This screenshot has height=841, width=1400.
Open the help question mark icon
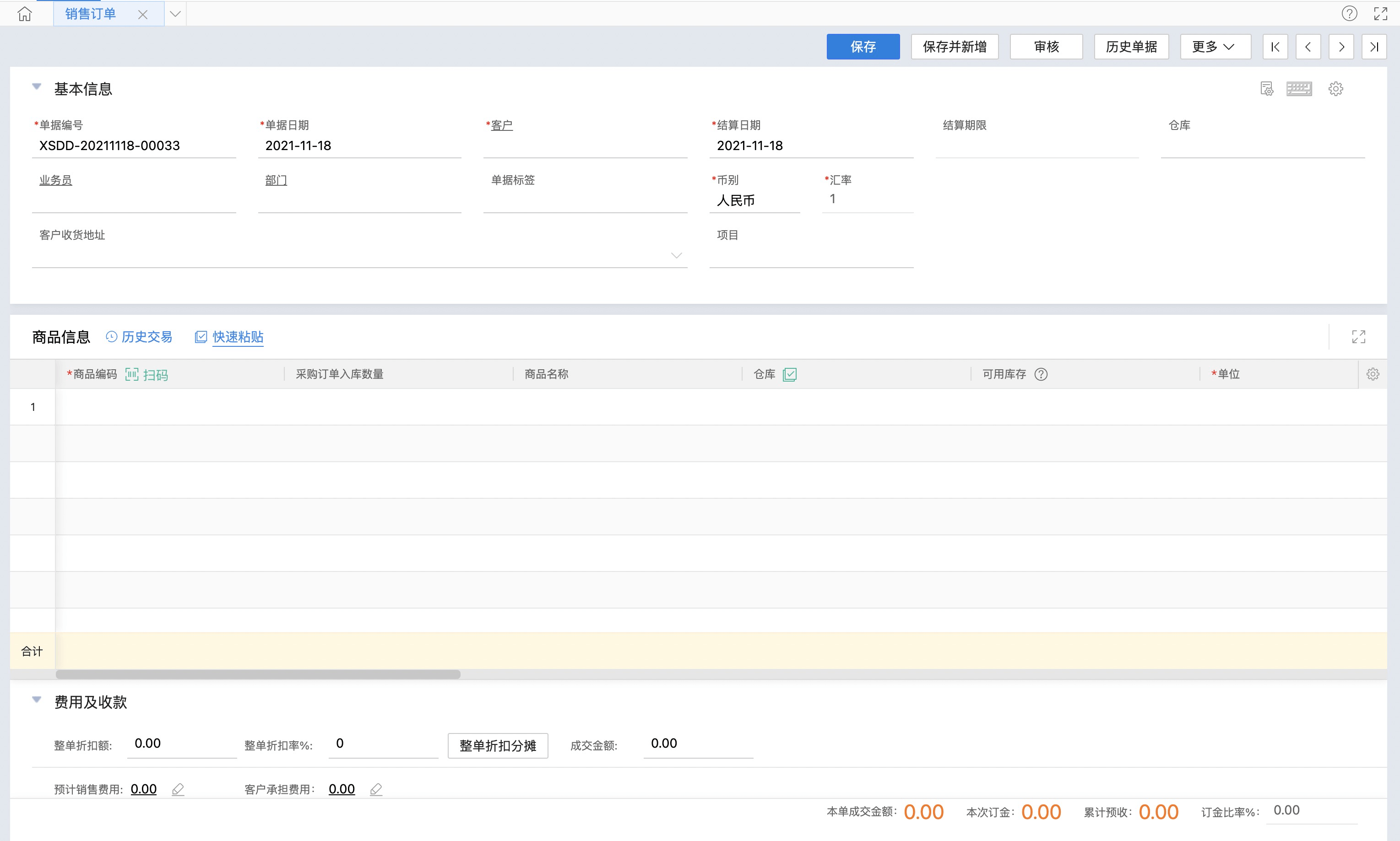[1349, 14]
